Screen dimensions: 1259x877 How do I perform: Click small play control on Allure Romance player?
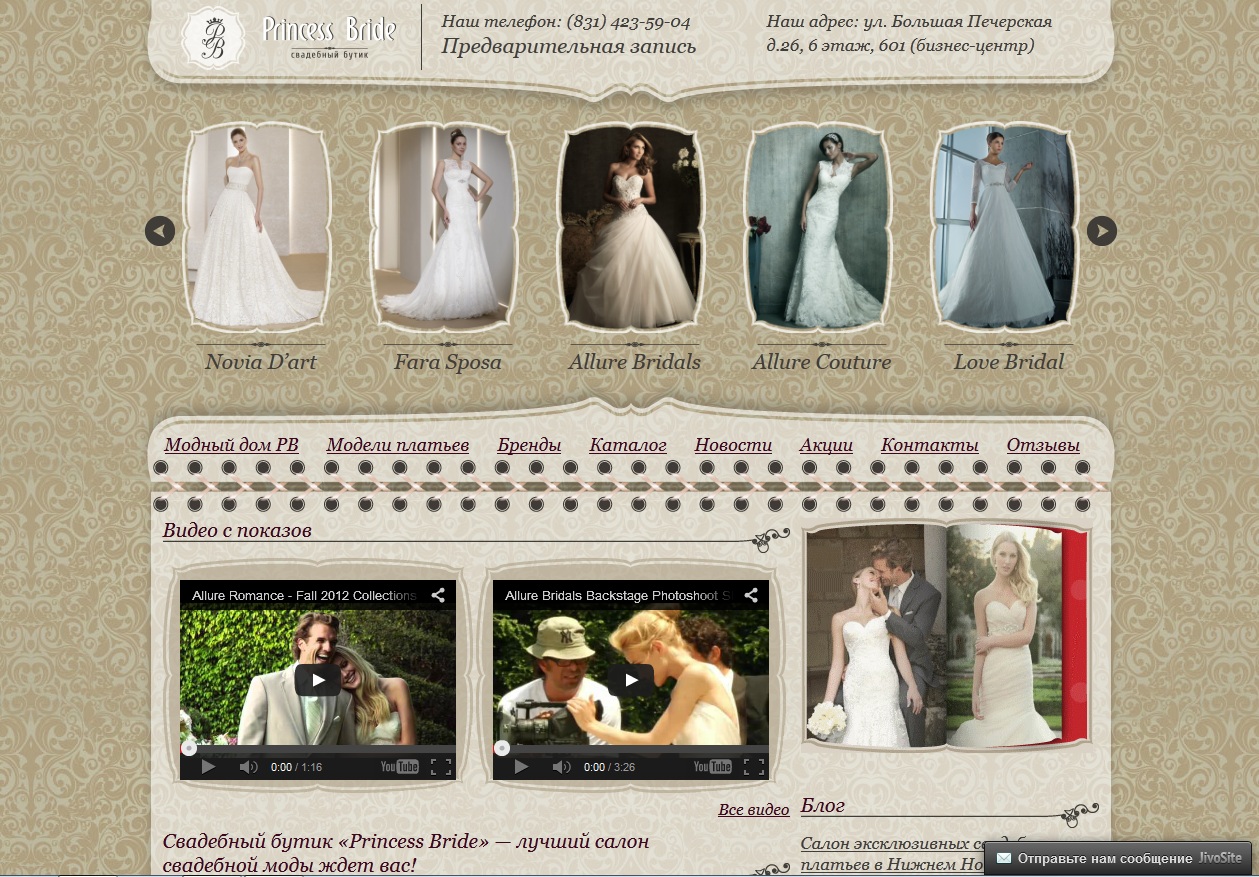pyautogui.click(x=208, y=767)
